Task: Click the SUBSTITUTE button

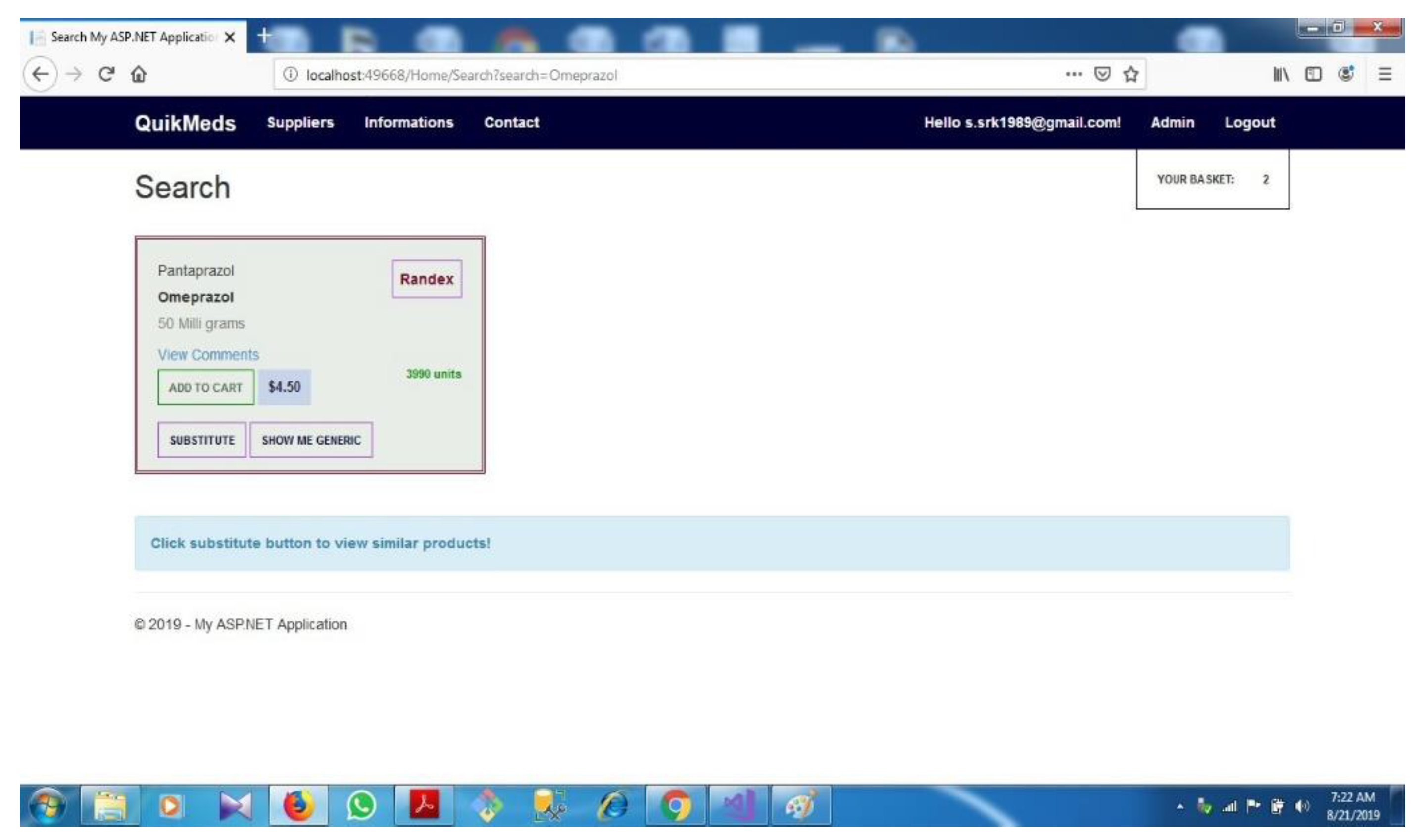Action: (x=202, y=440)
